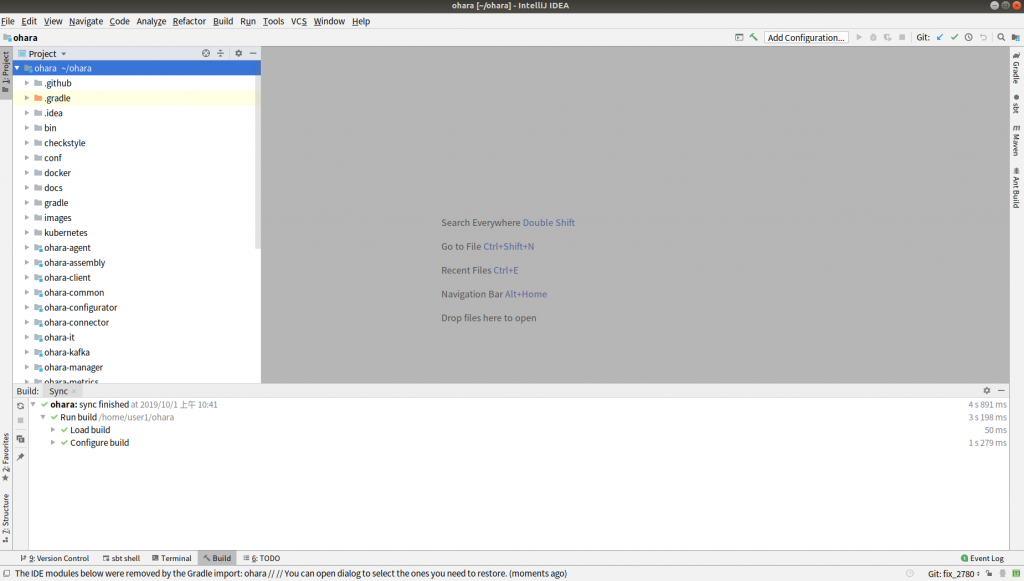The width and height of the screenshot is (1024, 581).
Task: Click the Stop square icon in toolbar
Action: pos(902,37)
